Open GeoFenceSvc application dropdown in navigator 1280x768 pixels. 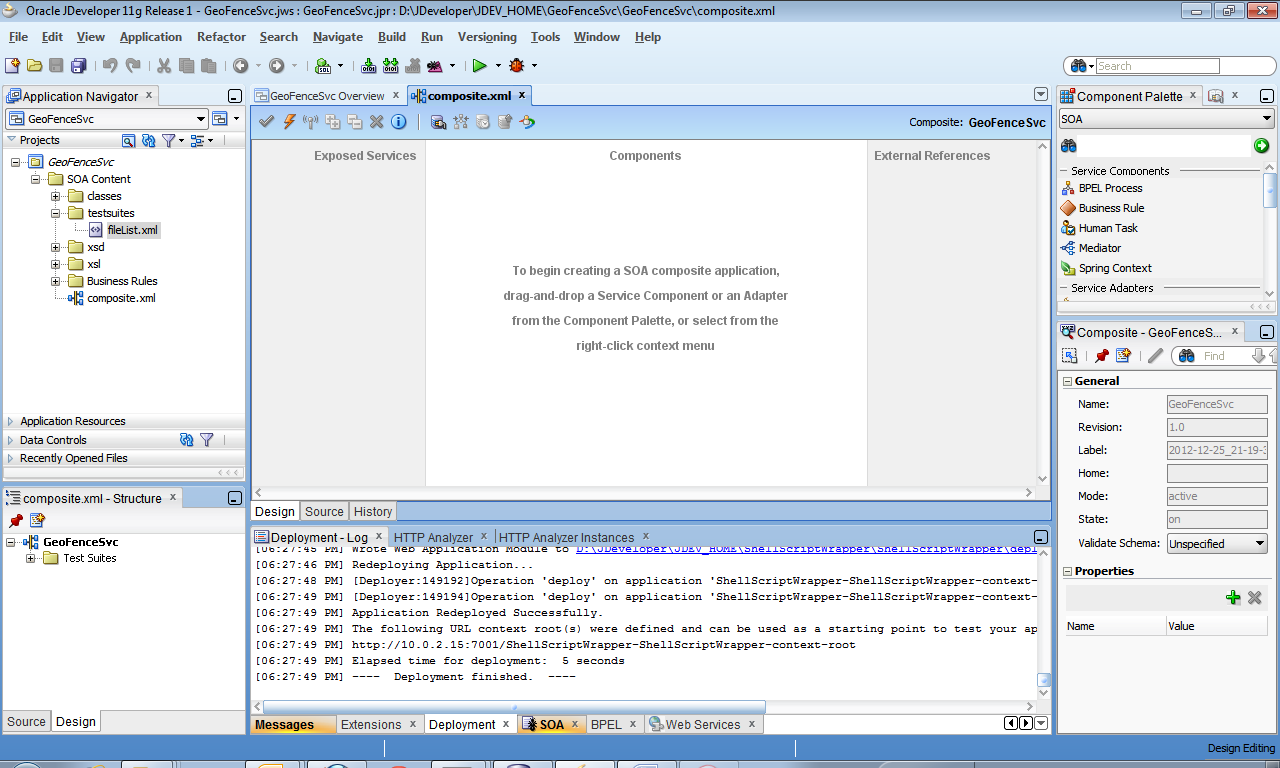pyautogui.click(x=105, y=119)
